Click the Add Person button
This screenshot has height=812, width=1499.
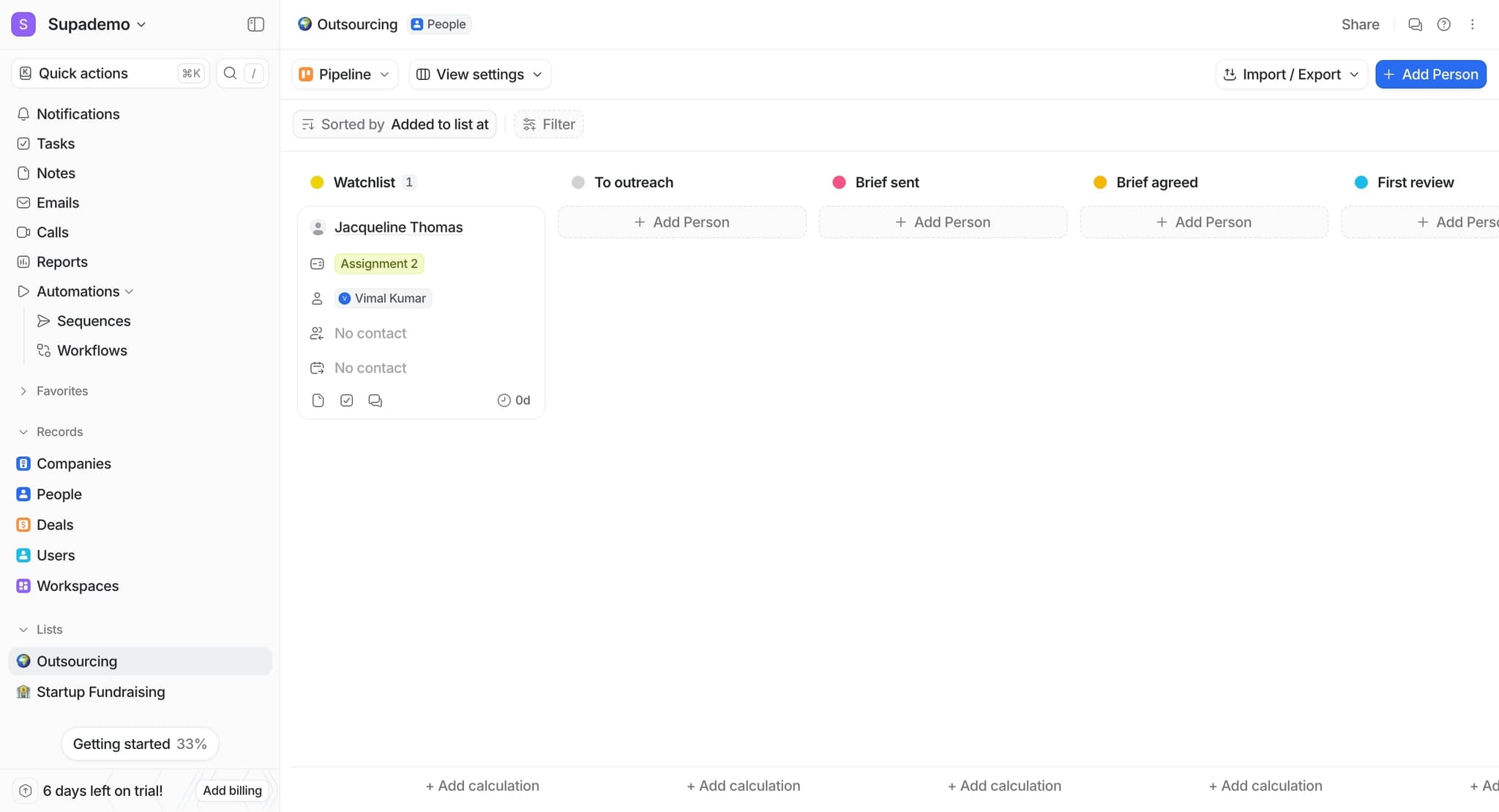pos(1429,74)
